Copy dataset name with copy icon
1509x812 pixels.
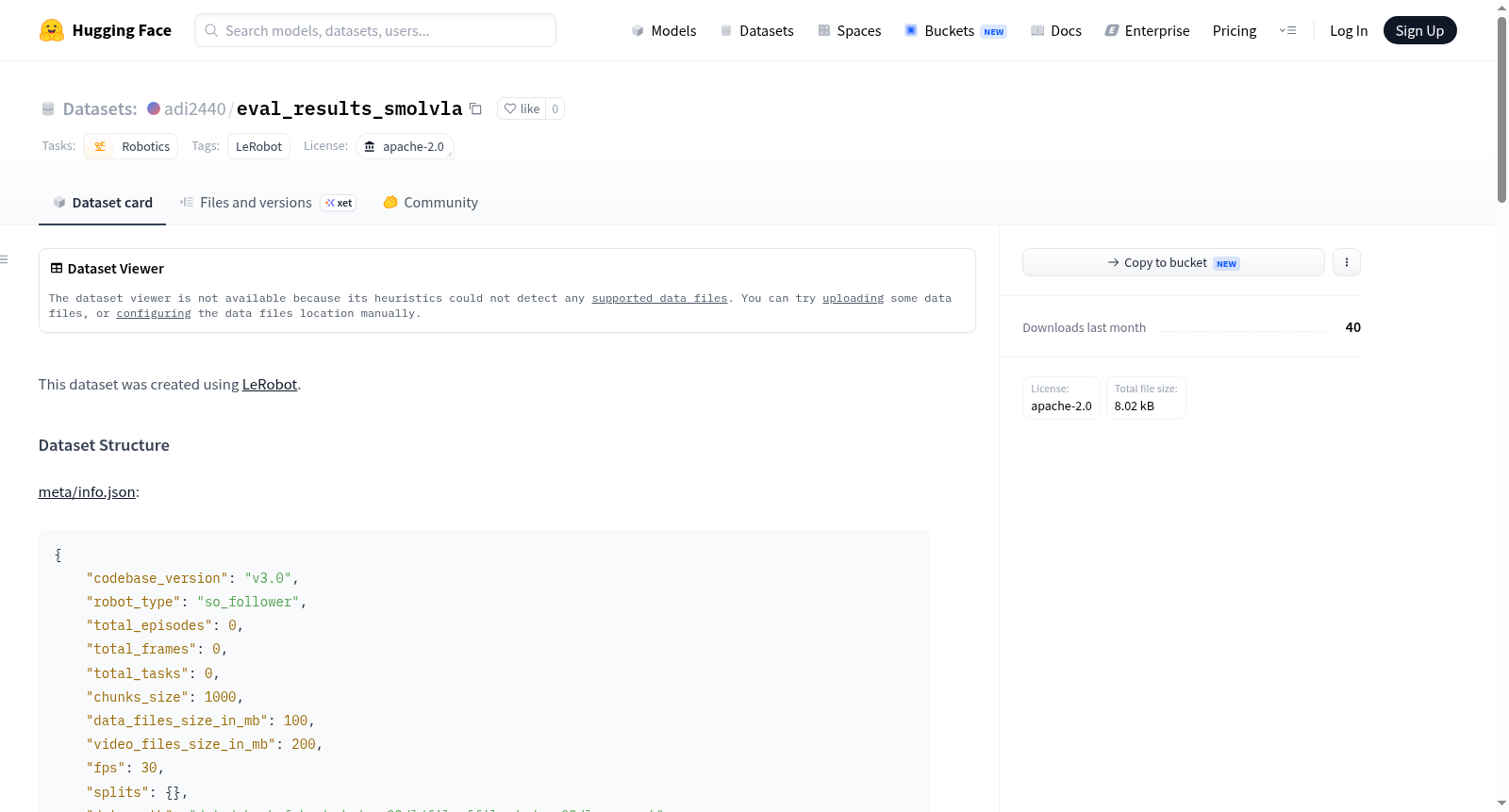point(475,108)
